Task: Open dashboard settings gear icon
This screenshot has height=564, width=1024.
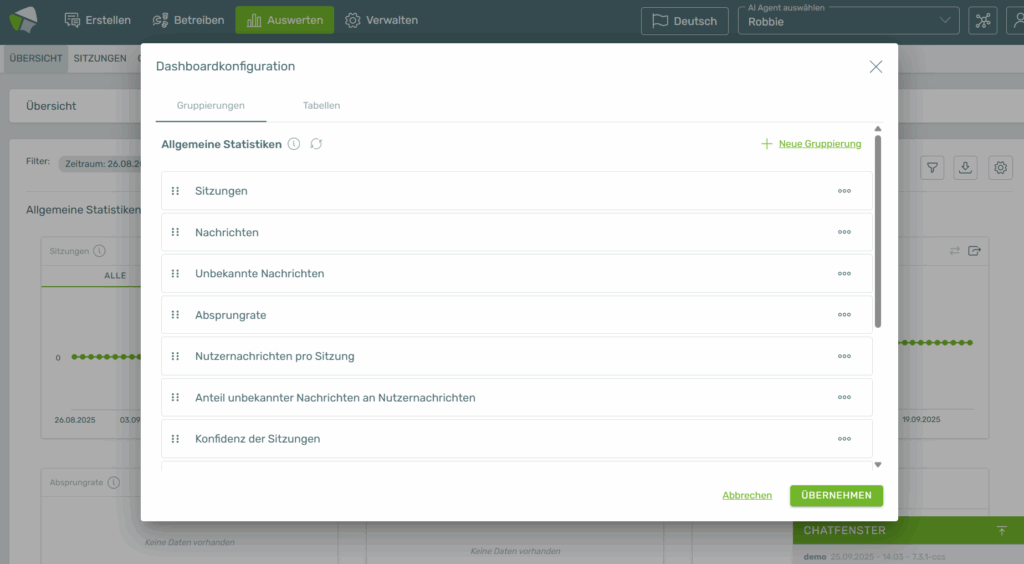Action: pyautogui.click(x=1000, y=168)
